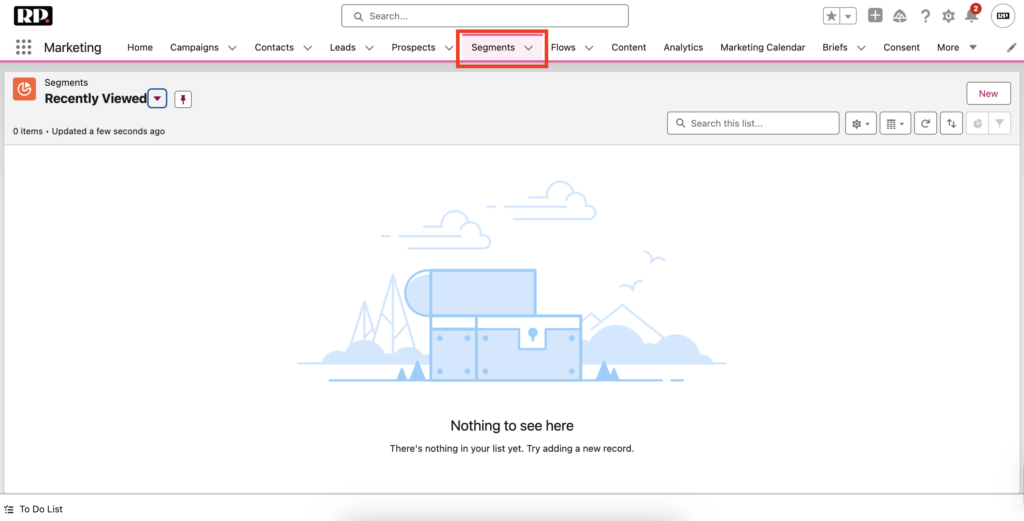Refresh the Segments list

coord(926,123)
